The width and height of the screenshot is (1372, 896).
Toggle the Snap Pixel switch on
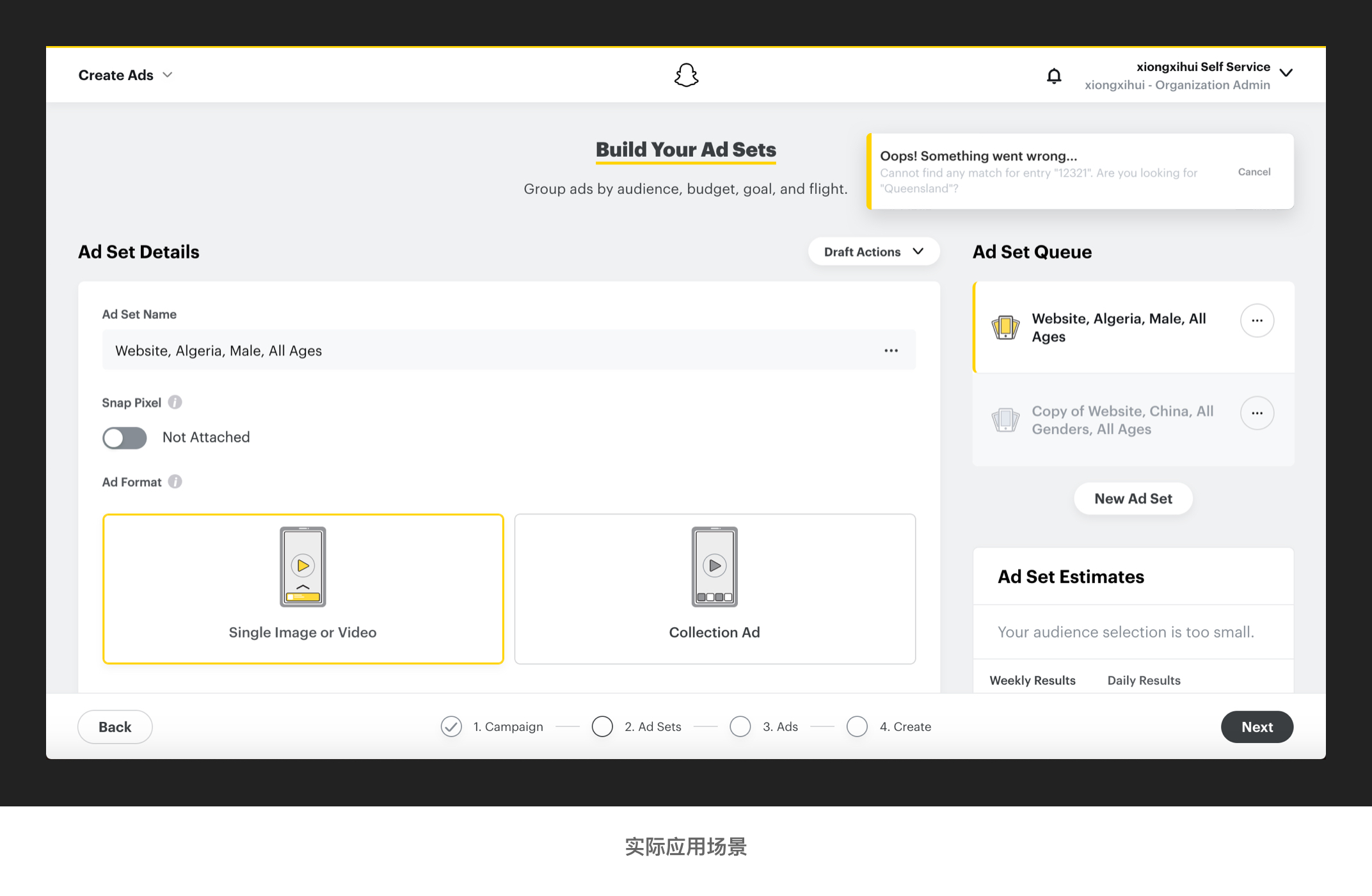(125, 438)
